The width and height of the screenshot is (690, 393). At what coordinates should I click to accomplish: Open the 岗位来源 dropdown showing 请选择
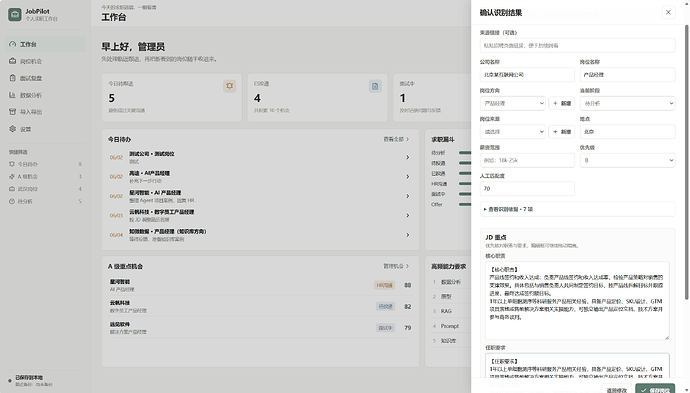pos(513,132)
